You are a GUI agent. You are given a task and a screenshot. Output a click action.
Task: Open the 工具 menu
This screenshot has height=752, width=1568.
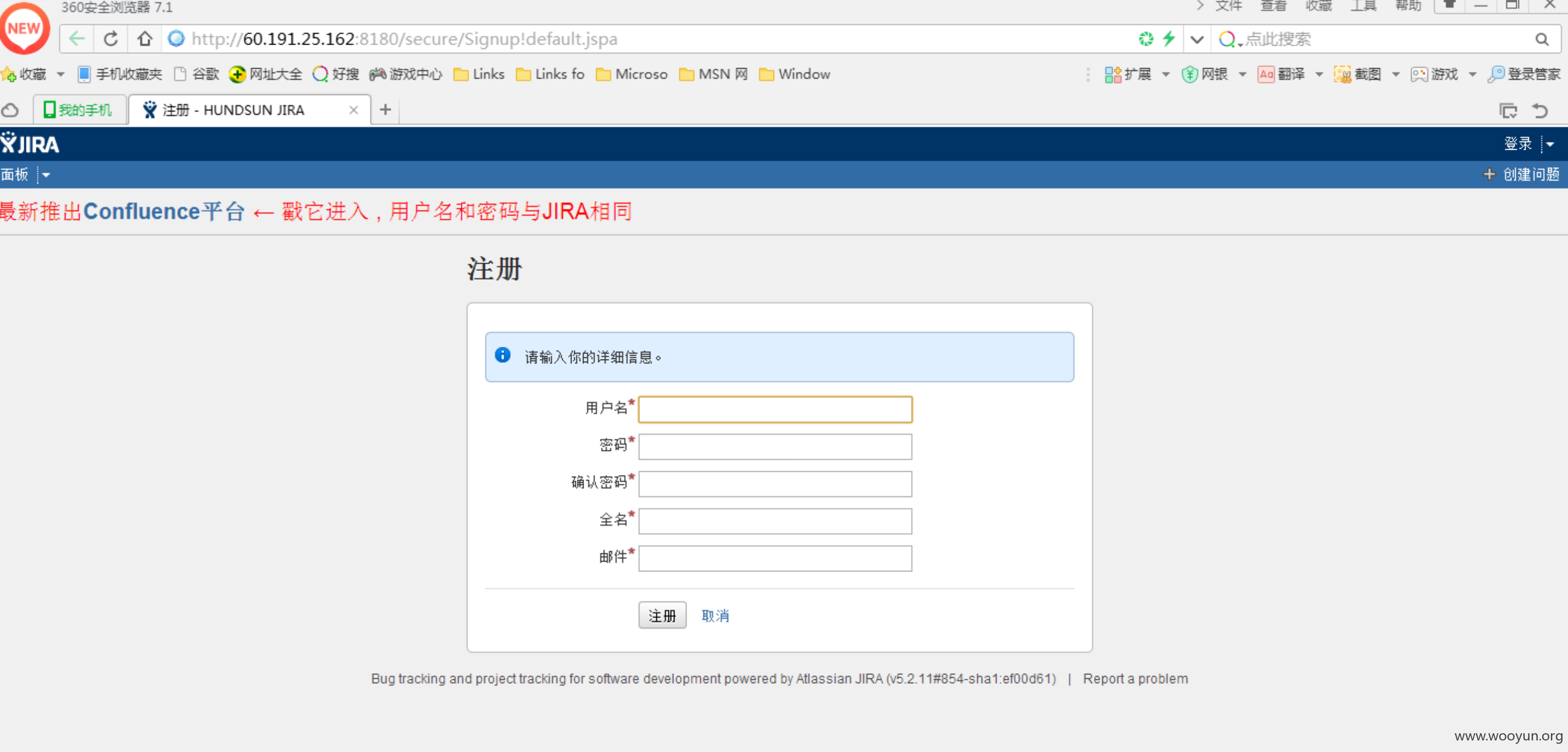1364,6
